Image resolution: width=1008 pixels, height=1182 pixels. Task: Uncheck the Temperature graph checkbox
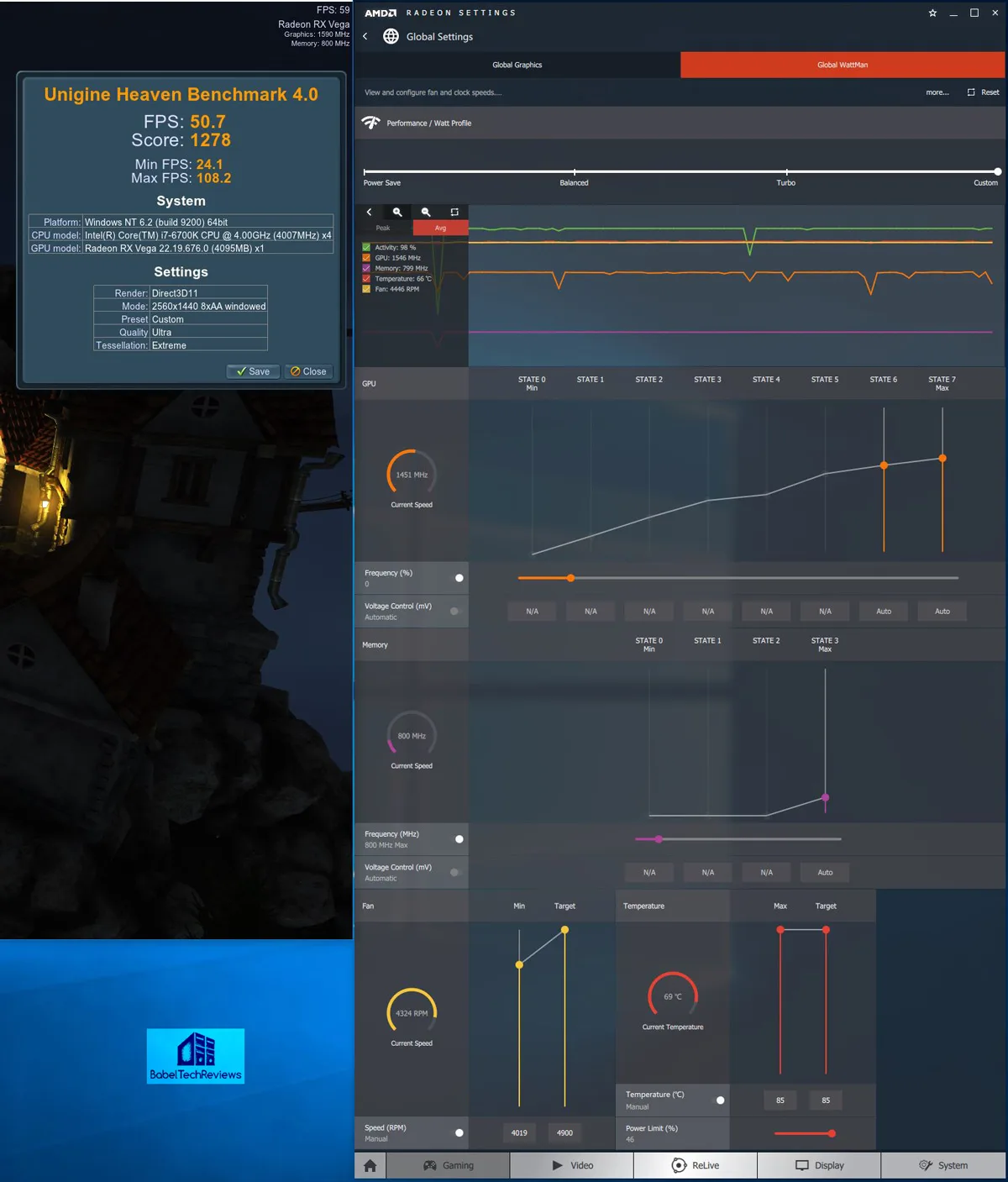pyautogui.click(x=366, y=279)
